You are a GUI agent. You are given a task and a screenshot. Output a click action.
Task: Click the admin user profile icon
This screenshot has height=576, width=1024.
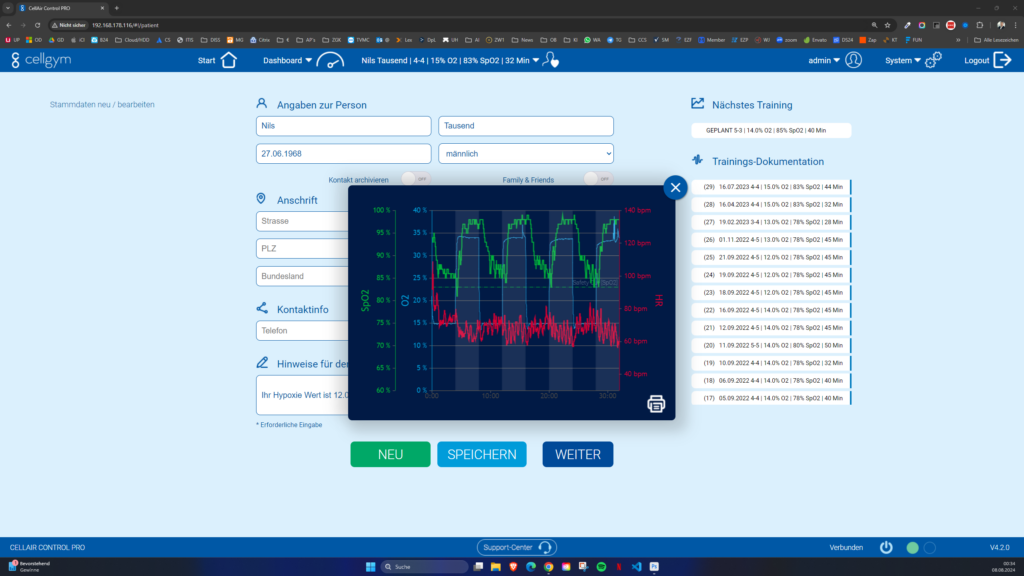[x=853, y=60]
